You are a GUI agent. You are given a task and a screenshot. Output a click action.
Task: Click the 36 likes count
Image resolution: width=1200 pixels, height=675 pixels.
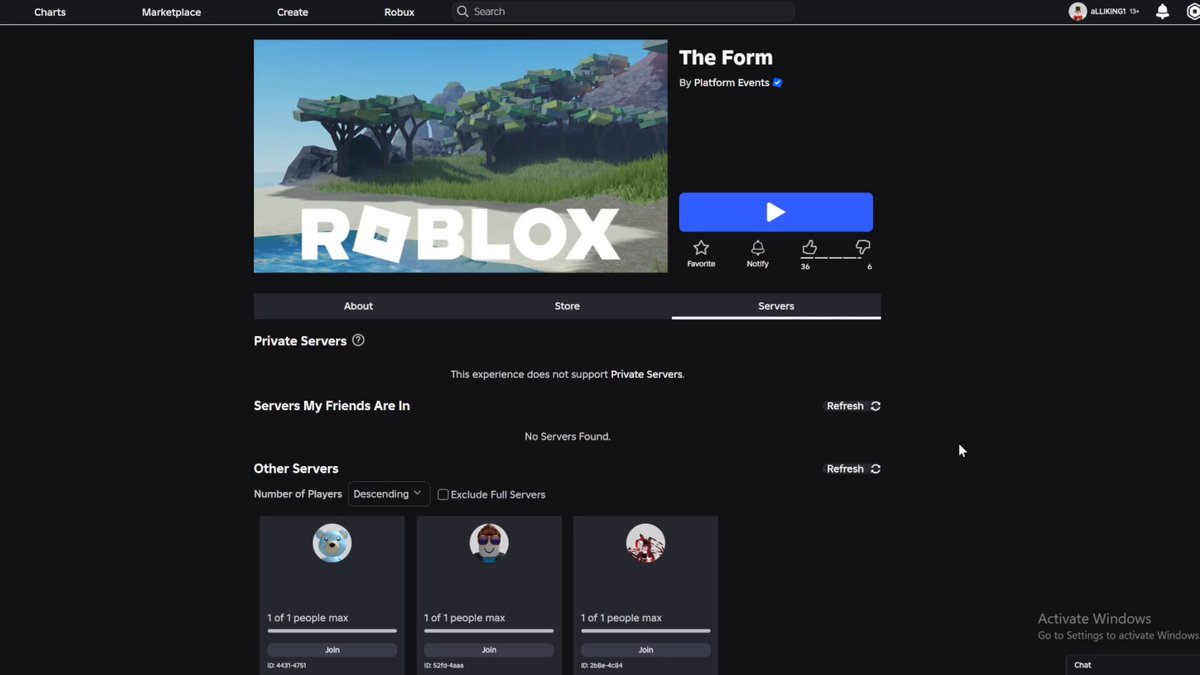pos(805,267)
